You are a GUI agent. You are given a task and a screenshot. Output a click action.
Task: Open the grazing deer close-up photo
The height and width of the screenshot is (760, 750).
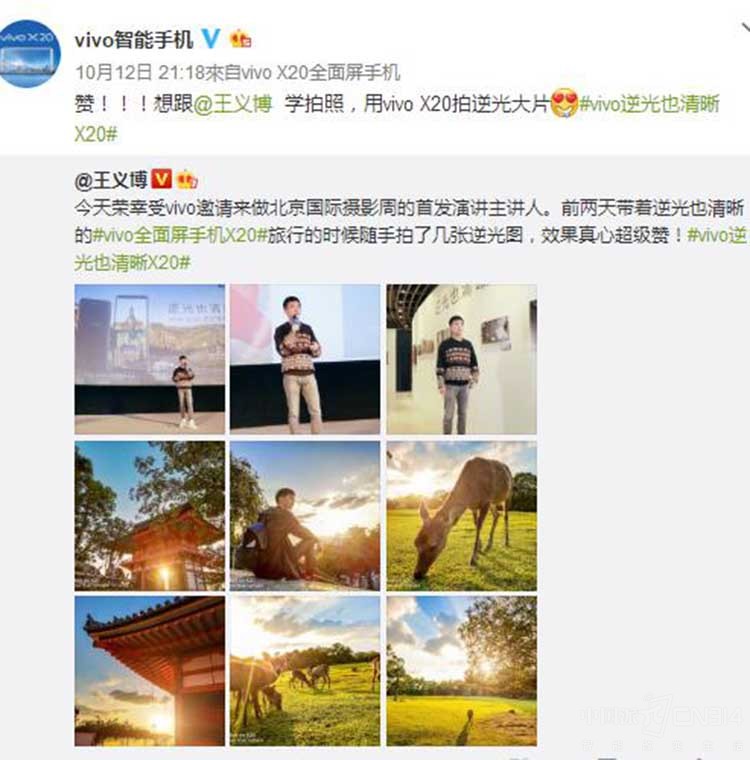coord(462,516)
